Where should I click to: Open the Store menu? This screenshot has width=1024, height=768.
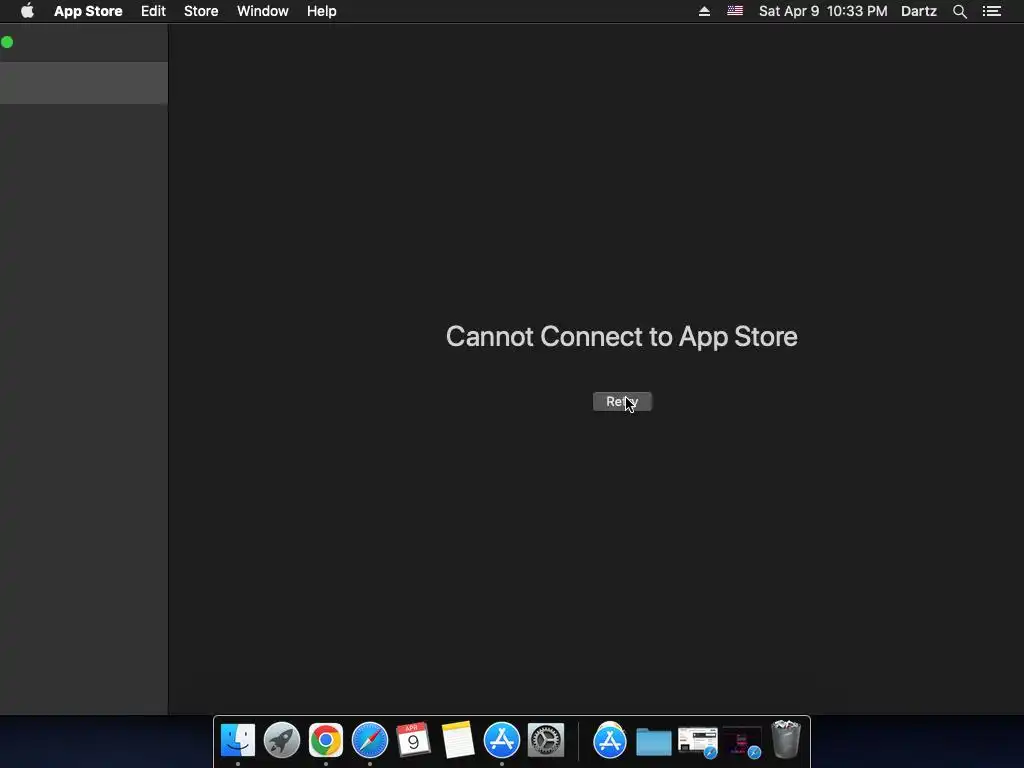[201, 11]
